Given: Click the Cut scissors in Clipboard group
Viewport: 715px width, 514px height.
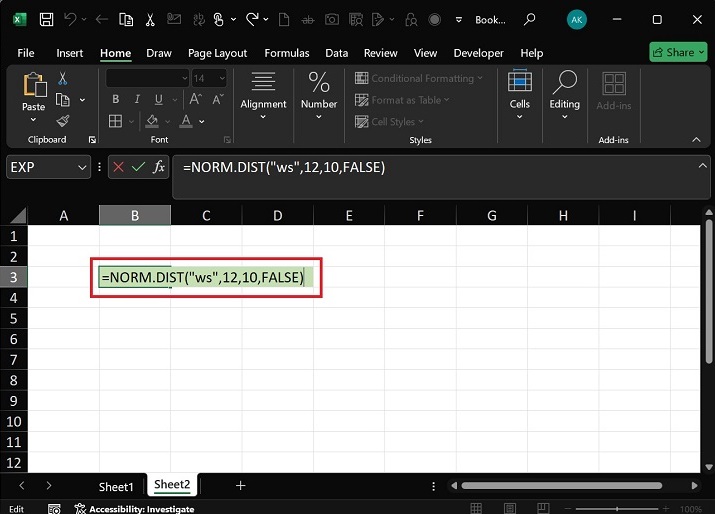Looking at the screenshot, I should coord(62,78).
